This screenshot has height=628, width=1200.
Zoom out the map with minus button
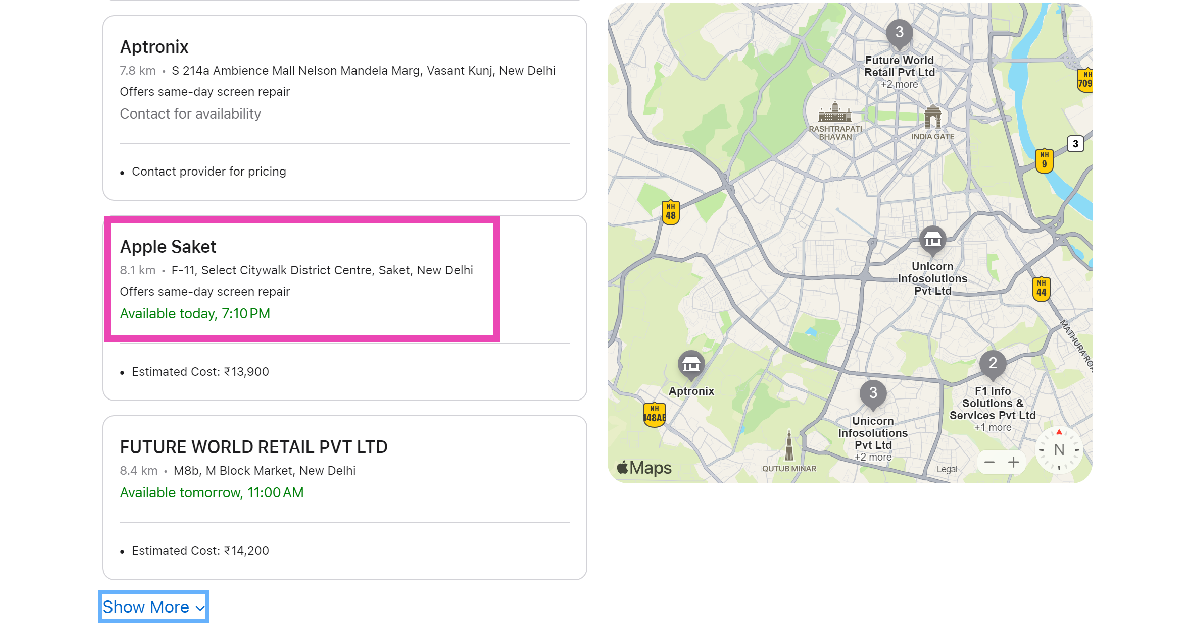(x=989, y=462)
